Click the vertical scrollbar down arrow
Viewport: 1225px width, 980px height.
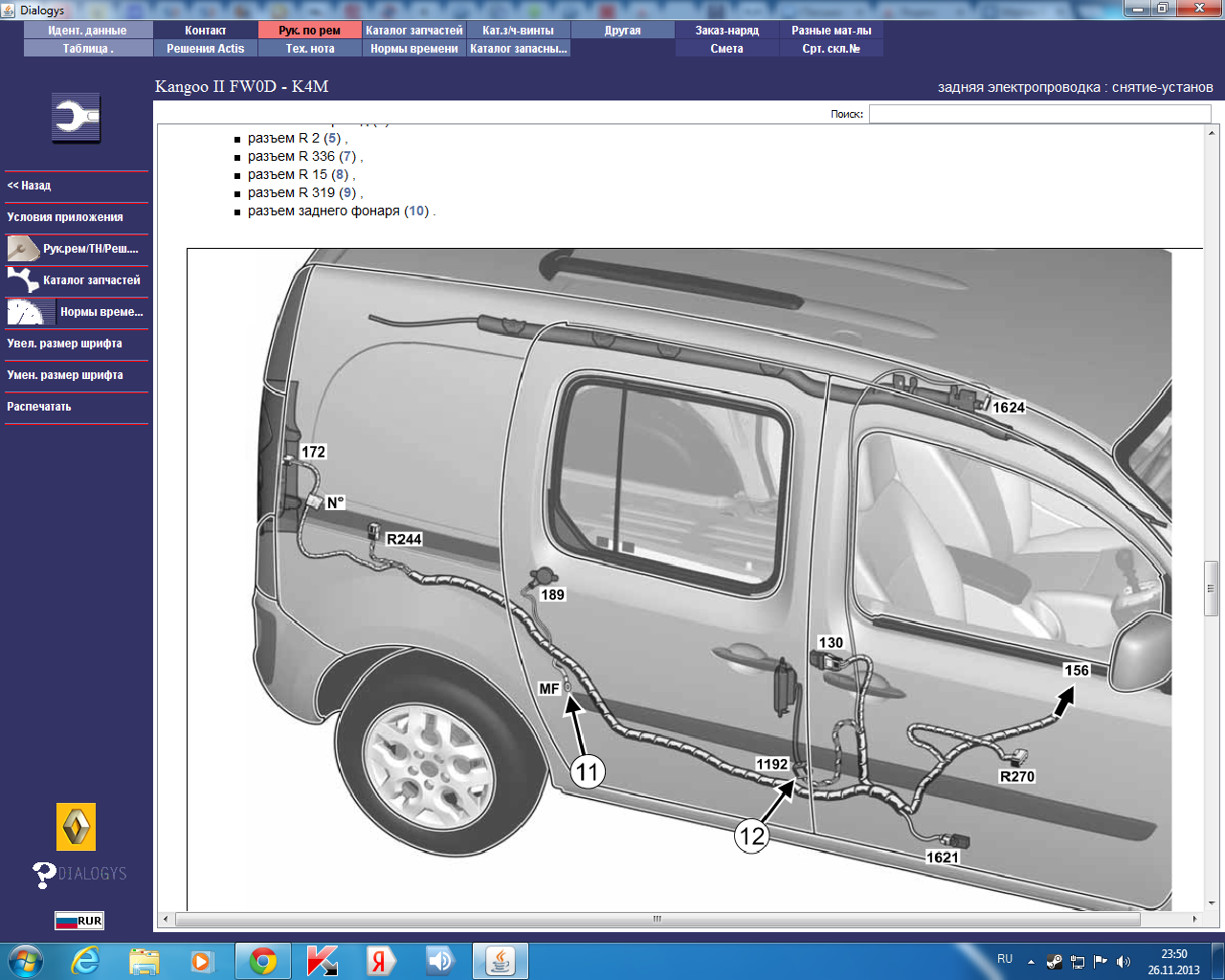coord(1211,902)
